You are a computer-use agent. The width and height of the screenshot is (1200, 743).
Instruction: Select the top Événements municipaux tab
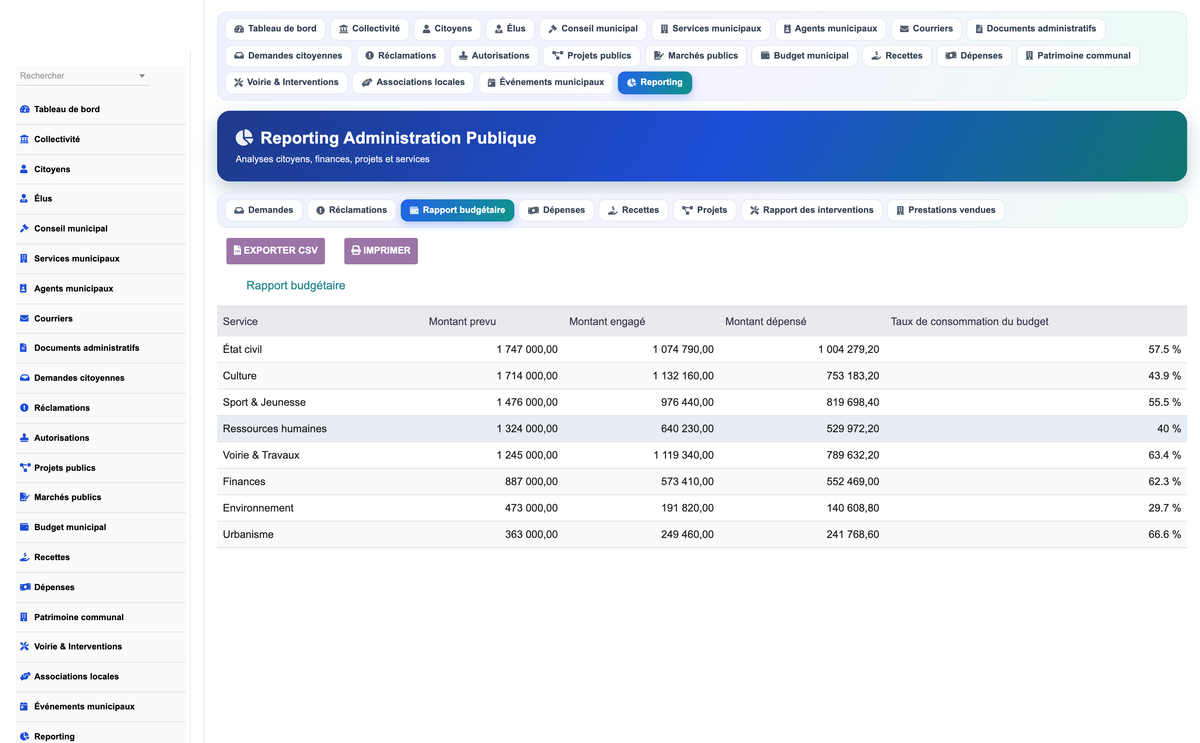coord(546,83)
